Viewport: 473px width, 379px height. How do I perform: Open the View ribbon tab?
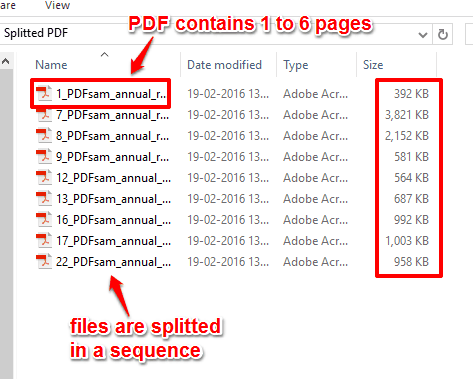tap(57, 5)
